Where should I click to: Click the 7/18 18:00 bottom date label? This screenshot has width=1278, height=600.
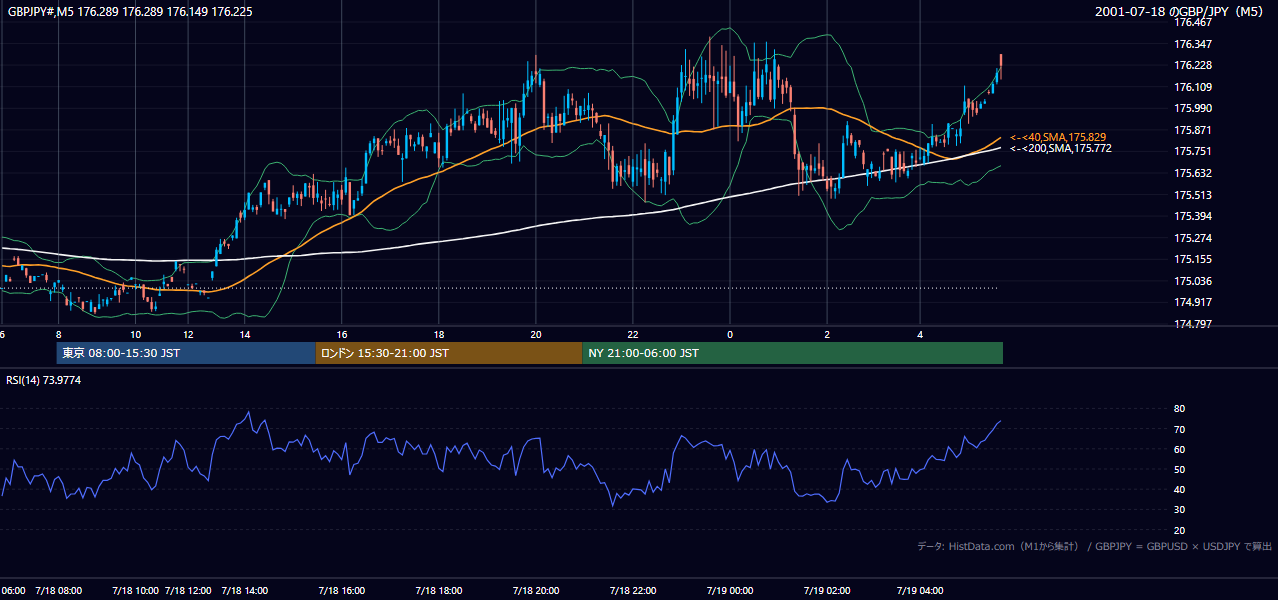click(439, 591)
